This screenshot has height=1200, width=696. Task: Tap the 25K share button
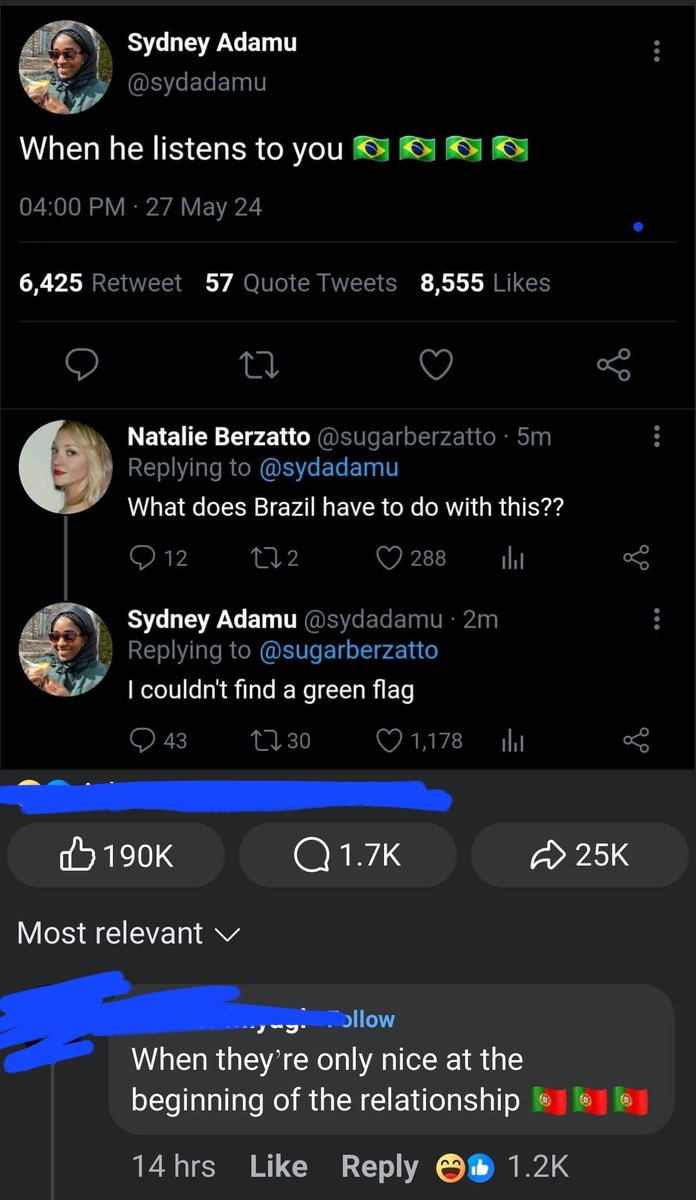(579, 855)
